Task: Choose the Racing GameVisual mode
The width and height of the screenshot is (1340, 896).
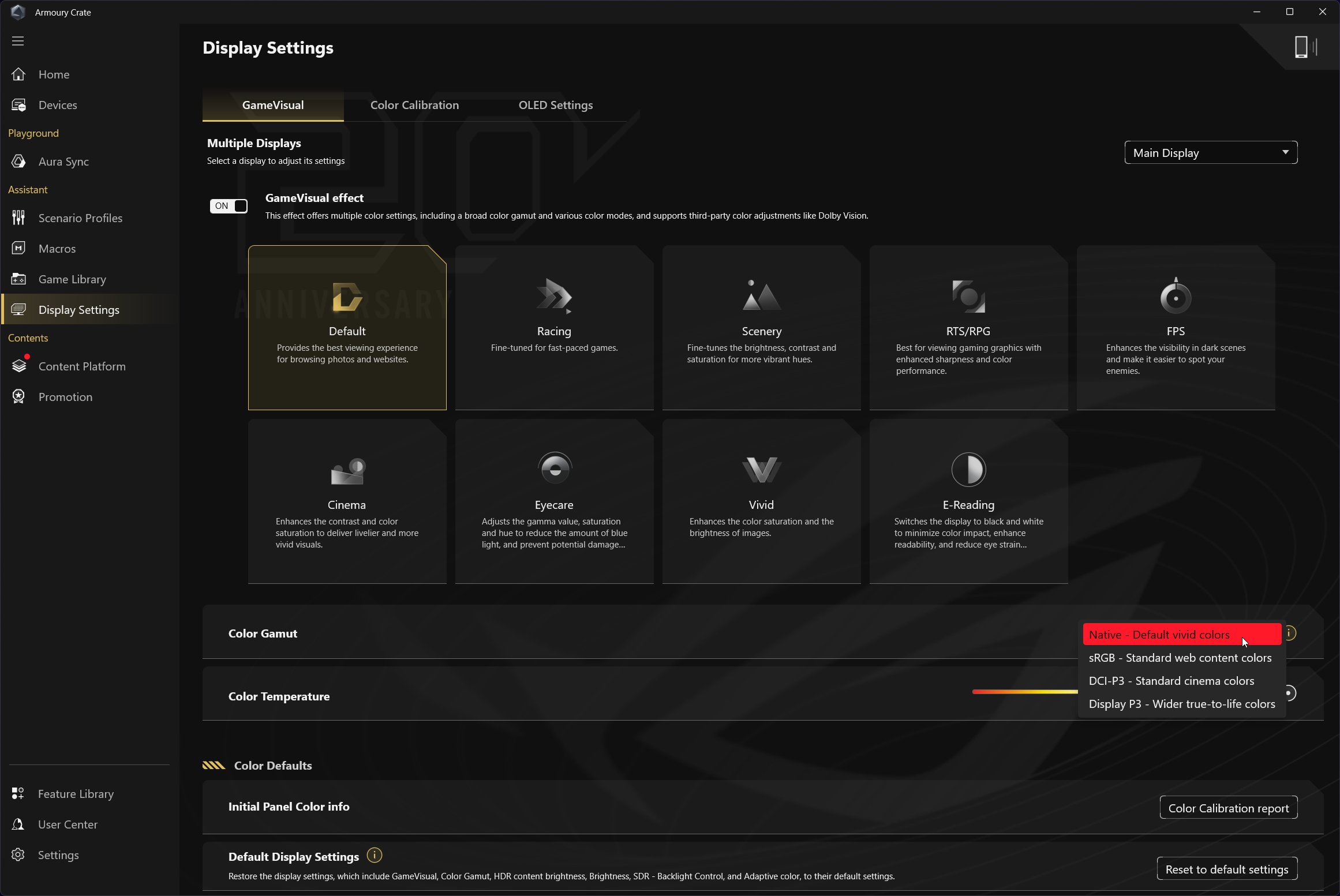Action: 554,328
